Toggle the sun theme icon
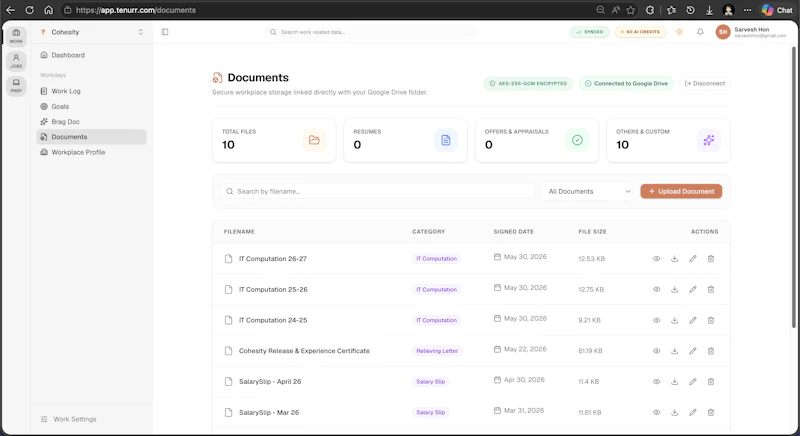The height and width of the screenshot is (436, 800). pyautogui.click(x=679, y=32)
